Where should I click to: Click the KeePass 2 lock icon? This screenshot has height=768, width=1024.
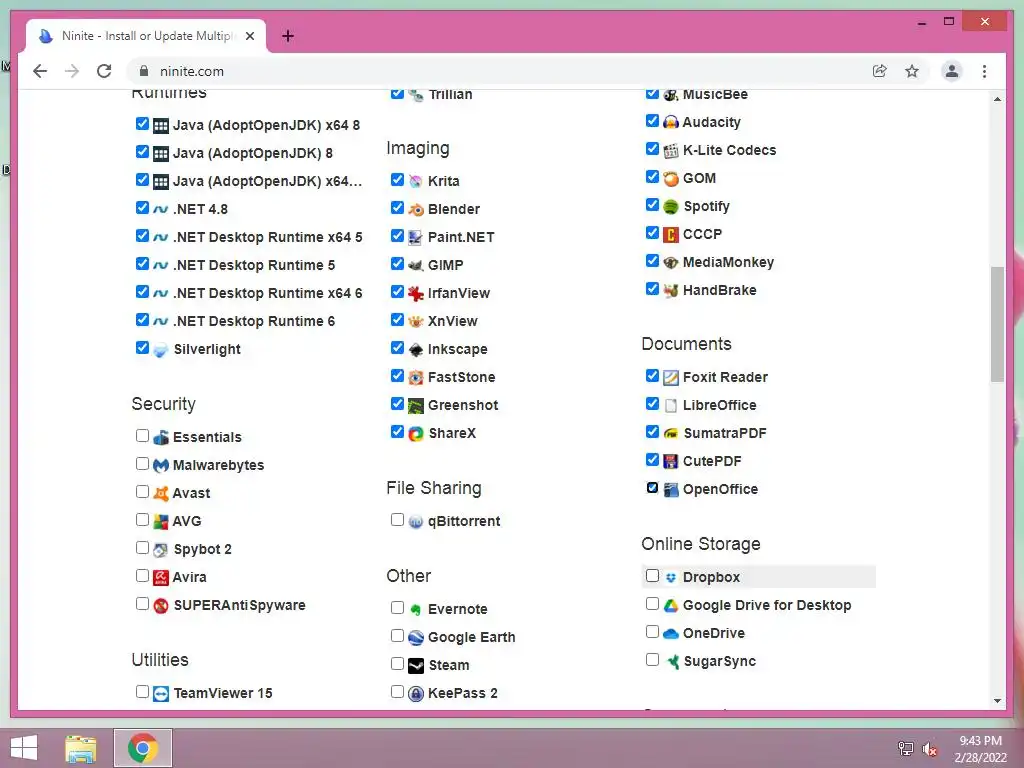pos(415,694)
